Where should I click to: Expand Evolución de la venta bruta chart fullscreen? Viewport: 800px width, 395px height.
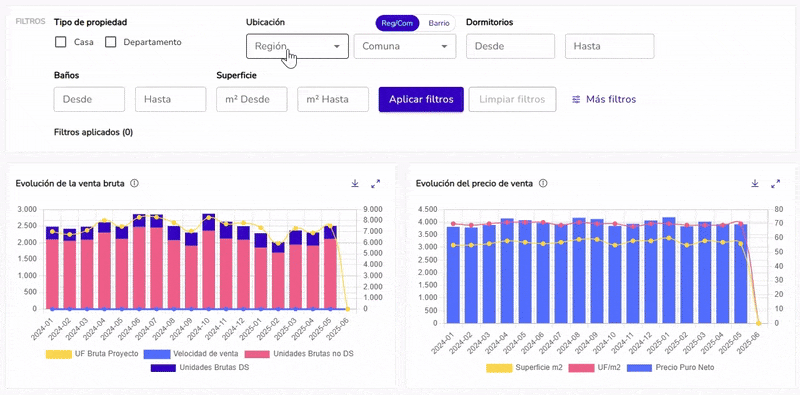point(376,184)
